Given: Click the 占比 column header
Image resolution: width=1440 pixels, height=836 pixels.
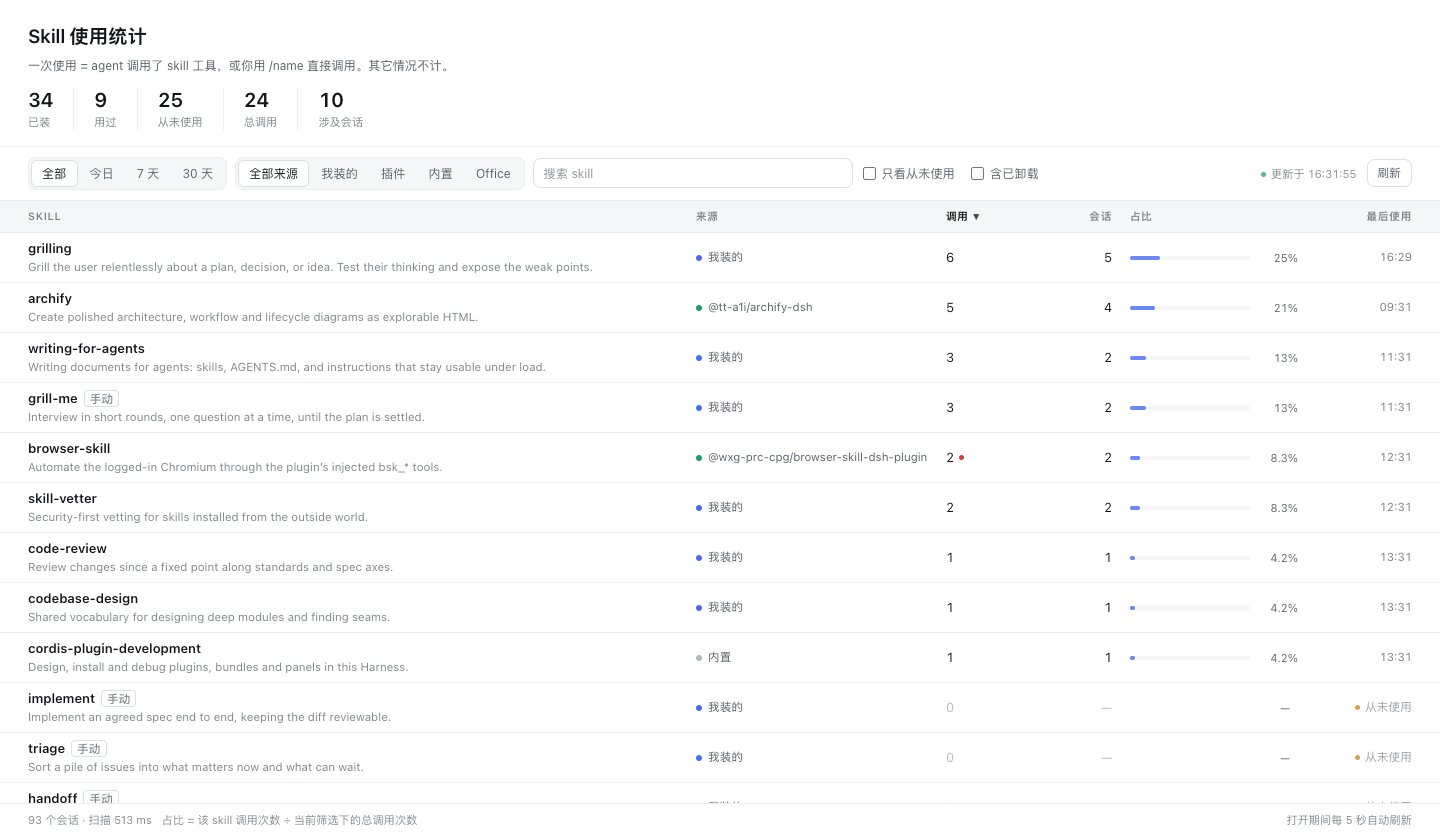Looking at the screenshot, I should tap(1141, 216).
